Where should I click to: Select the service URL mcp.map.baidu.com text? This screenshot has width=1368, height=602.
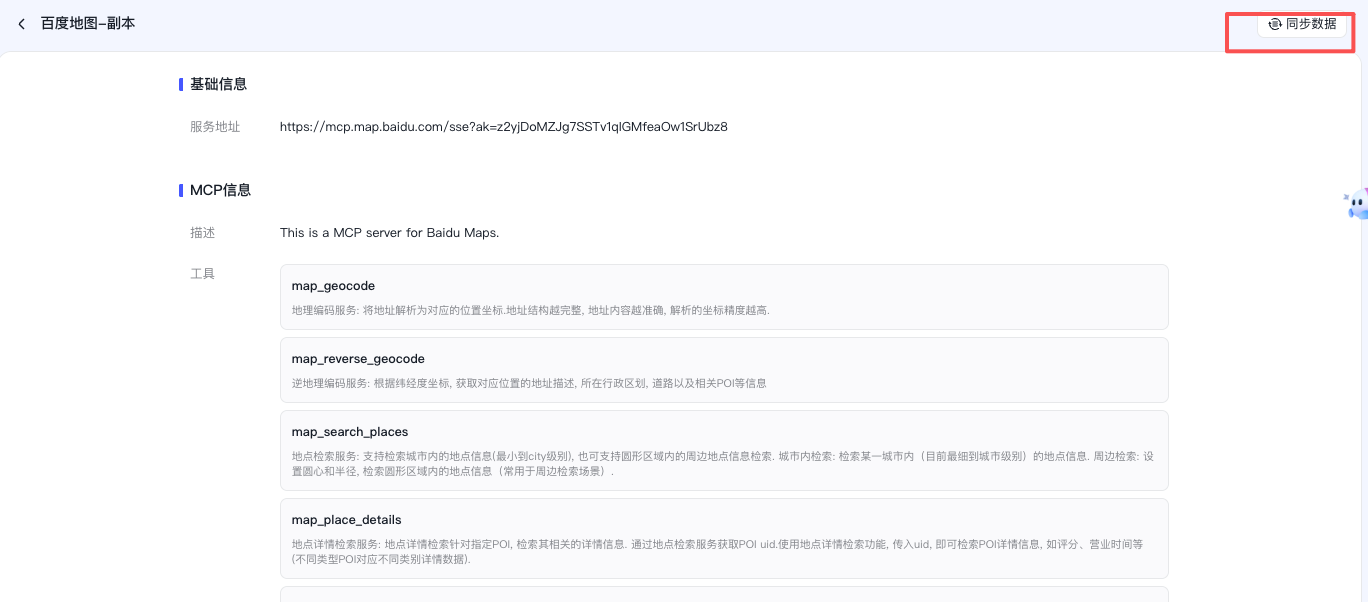coord(504,127)
